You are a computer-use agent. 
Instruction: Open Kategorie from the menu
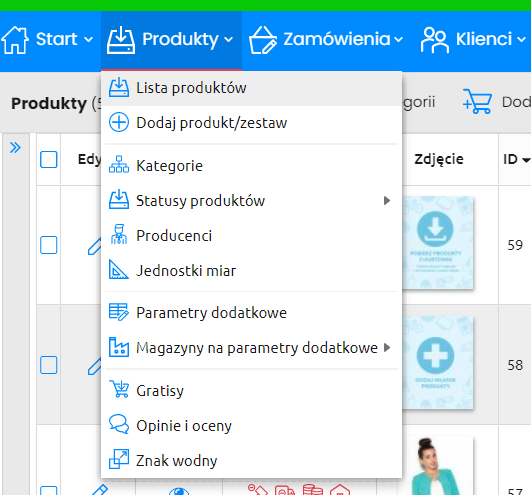click(251, 166)
